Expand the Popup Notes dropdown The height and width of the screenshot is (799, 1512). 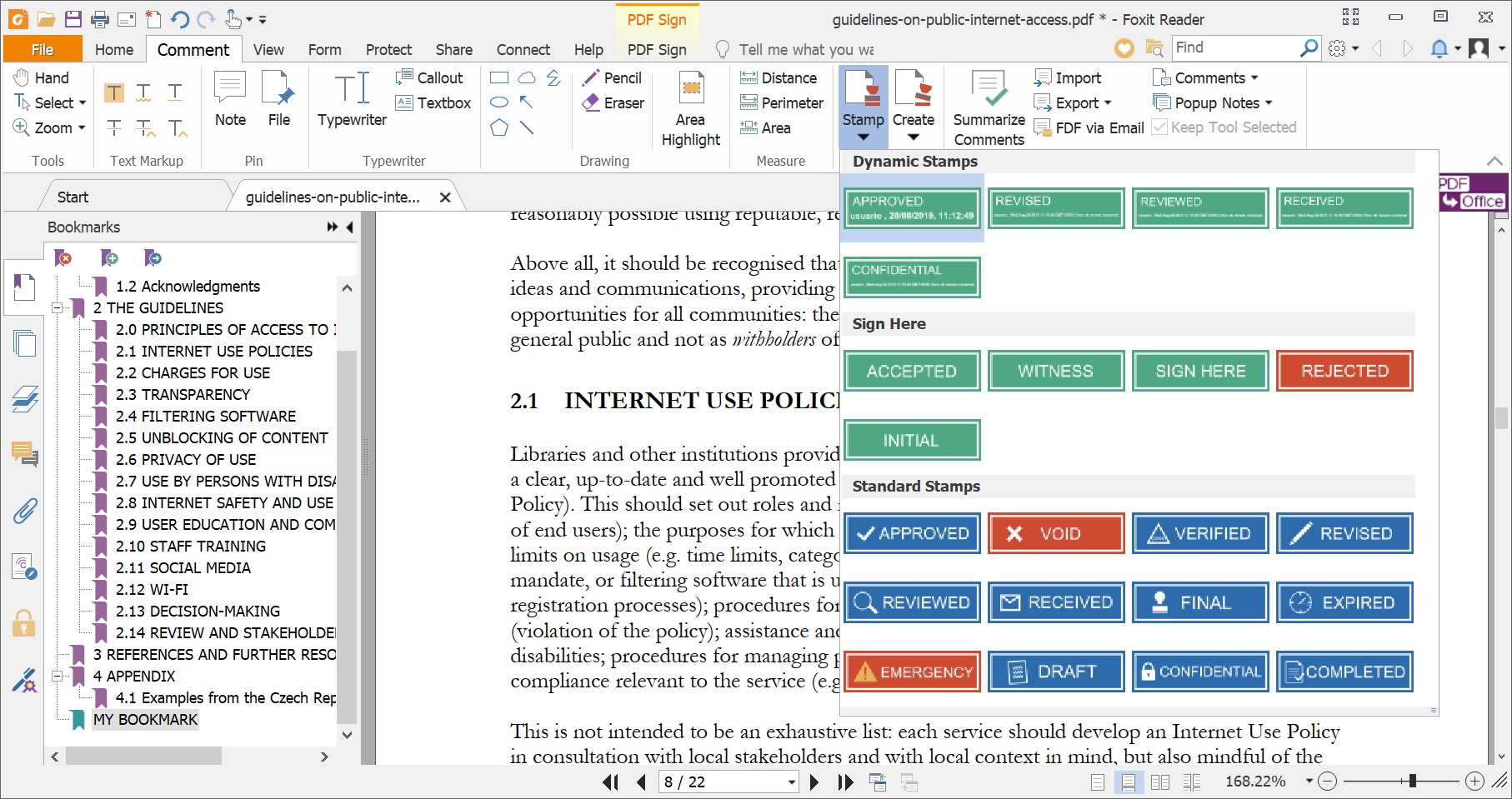pos(1269,103)
